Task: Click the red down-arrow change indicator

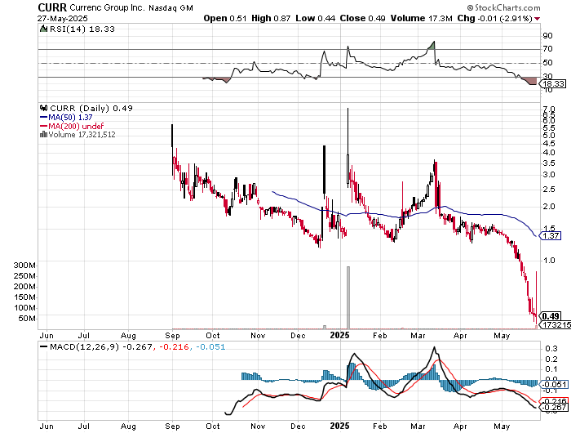Action: [537, 19]
